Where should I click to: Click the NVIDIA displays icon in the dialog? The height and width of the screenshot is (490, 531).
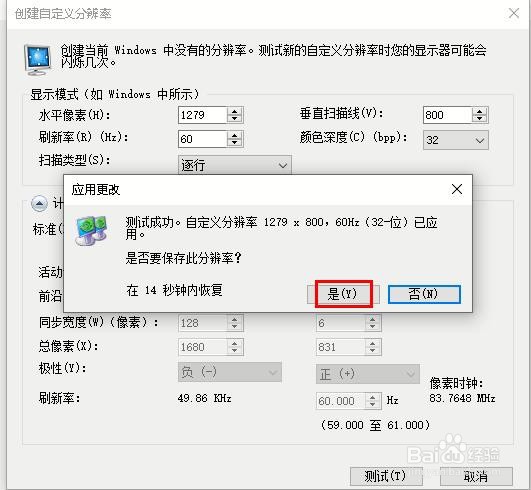point(91,230)
